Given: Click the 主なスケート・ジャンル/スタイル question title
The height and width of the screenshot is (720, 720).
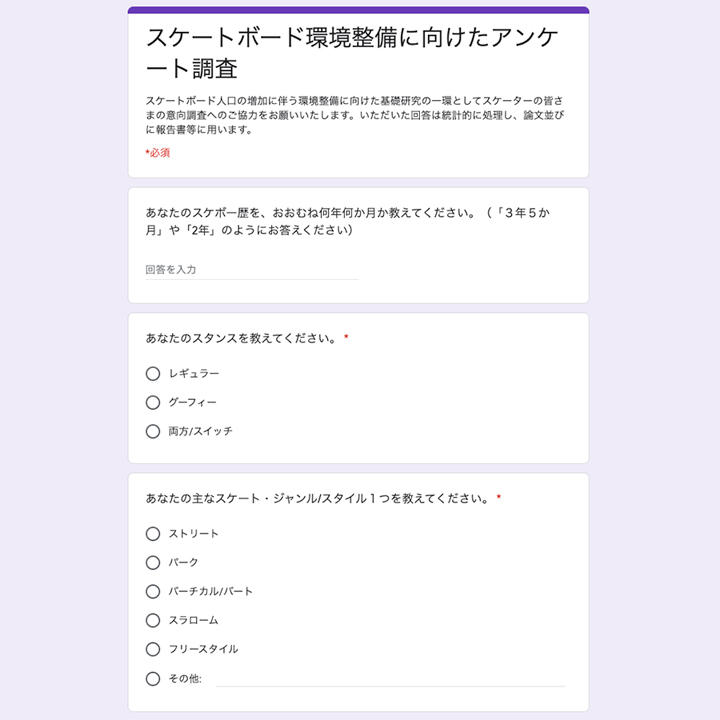Looking at the screenshot, I should pos(317,498).
